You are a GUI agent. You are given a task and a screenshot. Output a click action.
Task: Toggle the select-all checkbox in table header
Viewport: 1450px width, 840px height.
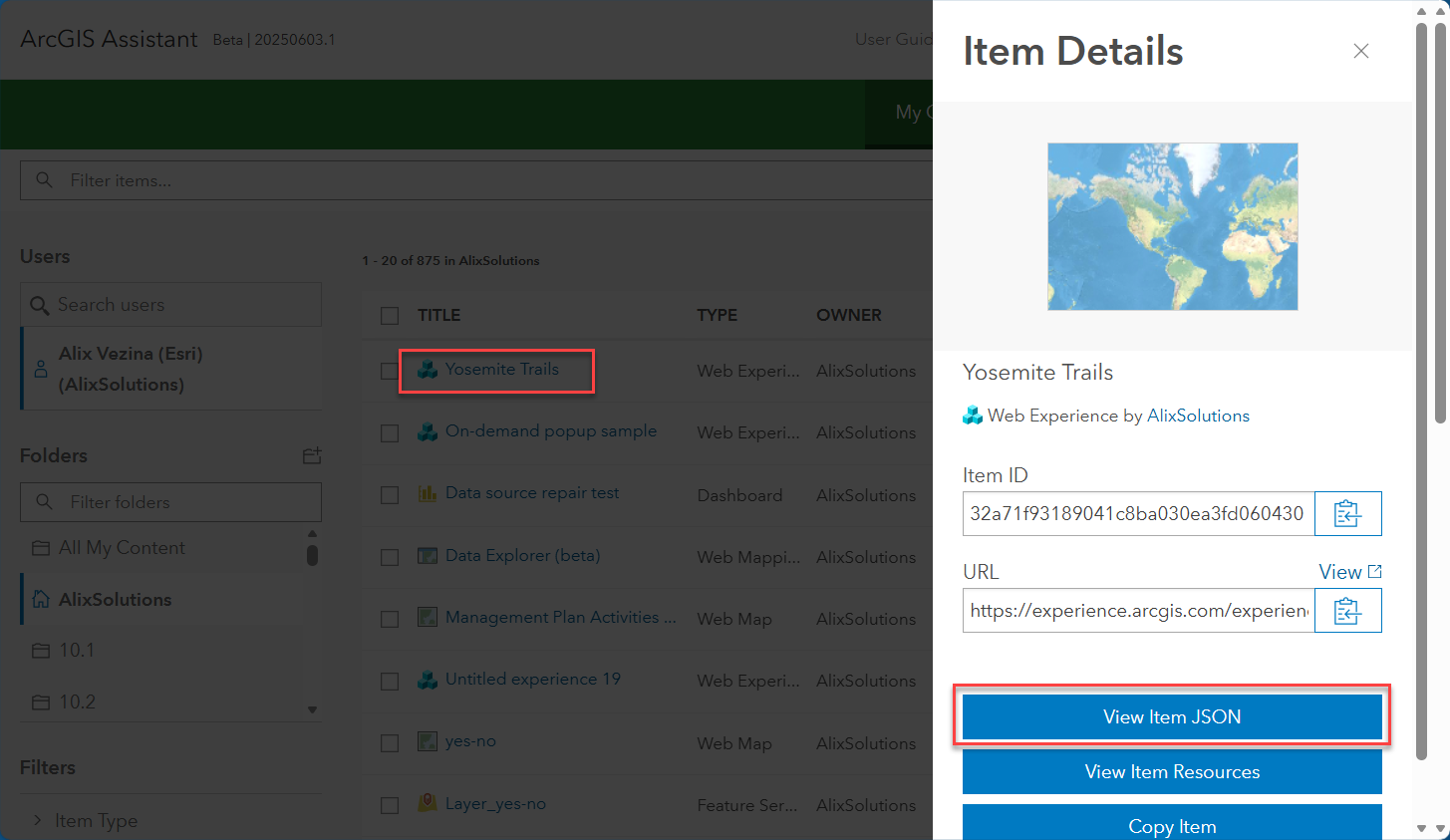tap(390, 316)
